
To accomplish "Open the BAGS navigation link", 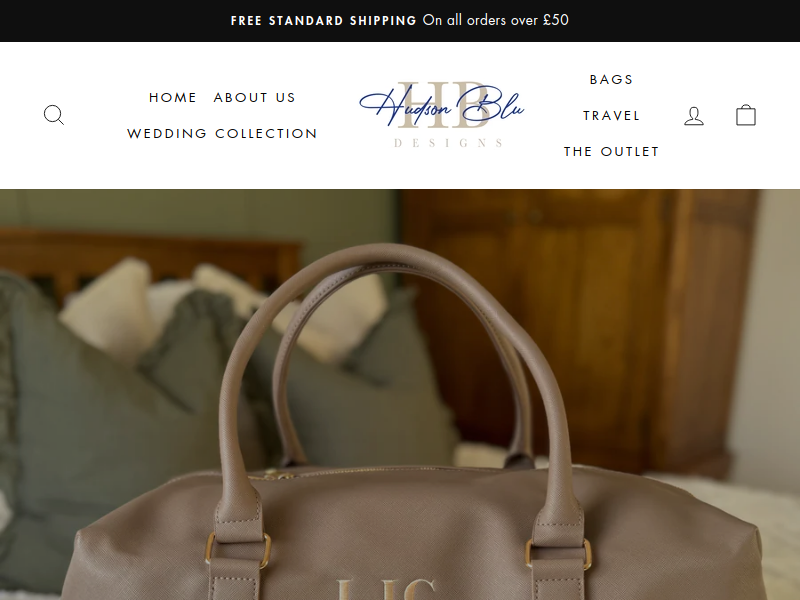I will click(x=611, y=80).
